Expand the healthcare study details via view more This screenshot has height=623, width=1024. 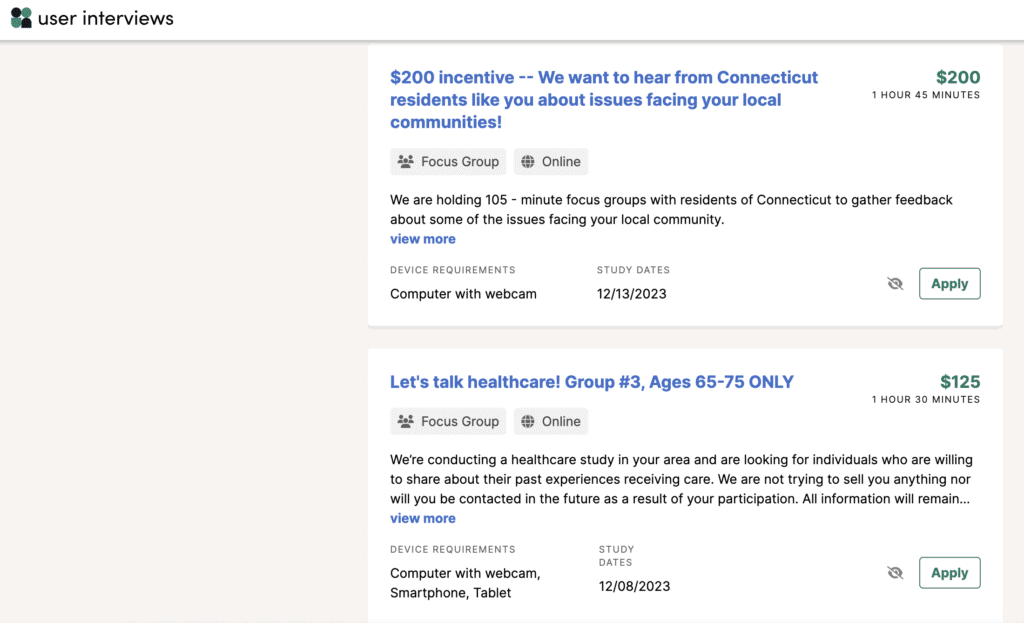pyautogui.click(x=422, y=518)
